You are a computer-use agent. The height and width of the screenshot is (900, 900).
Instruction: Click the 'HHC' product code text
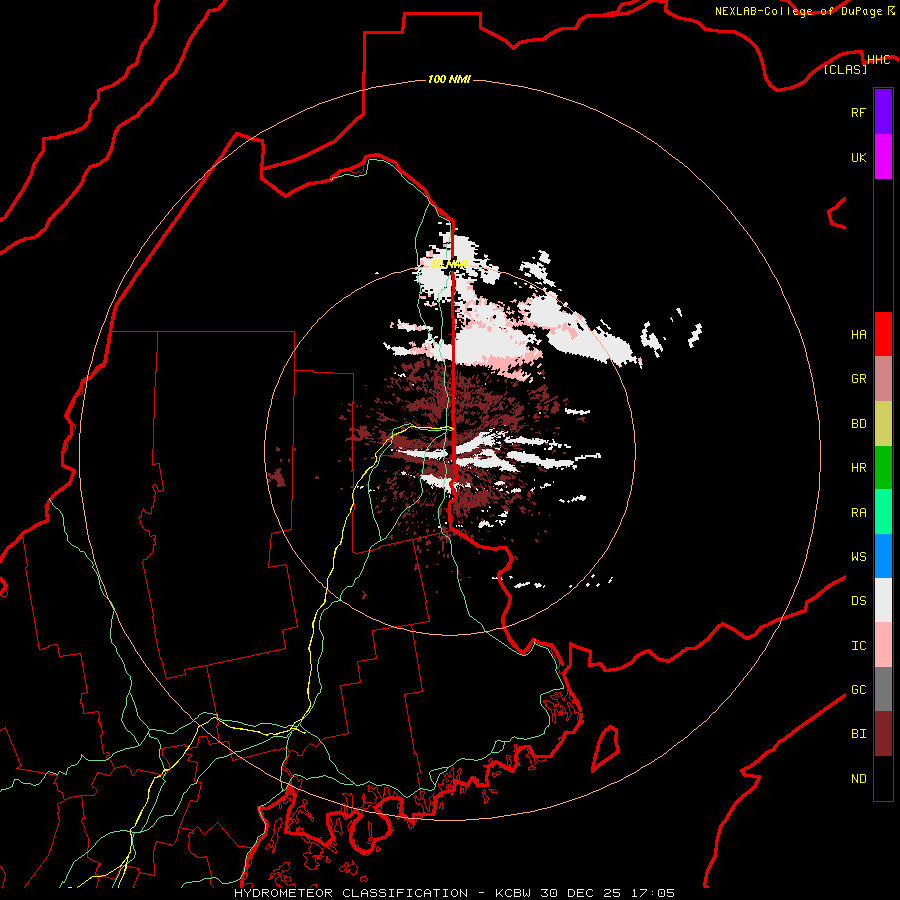point(878,59)
